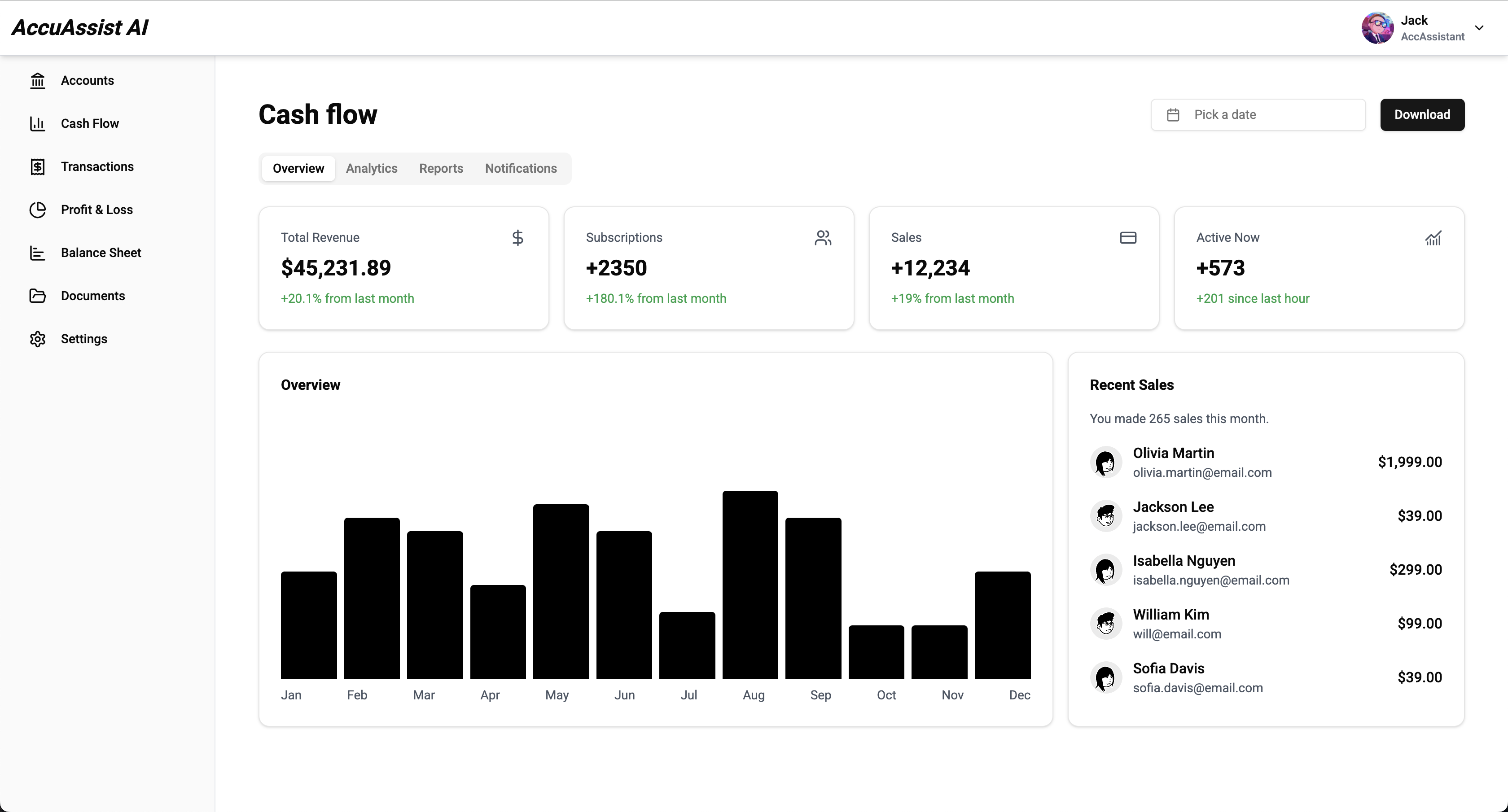This screenshot has width=1508, height=812.
Task: Select the Accounts icon in the sidebar
Action: coord(37,80)
